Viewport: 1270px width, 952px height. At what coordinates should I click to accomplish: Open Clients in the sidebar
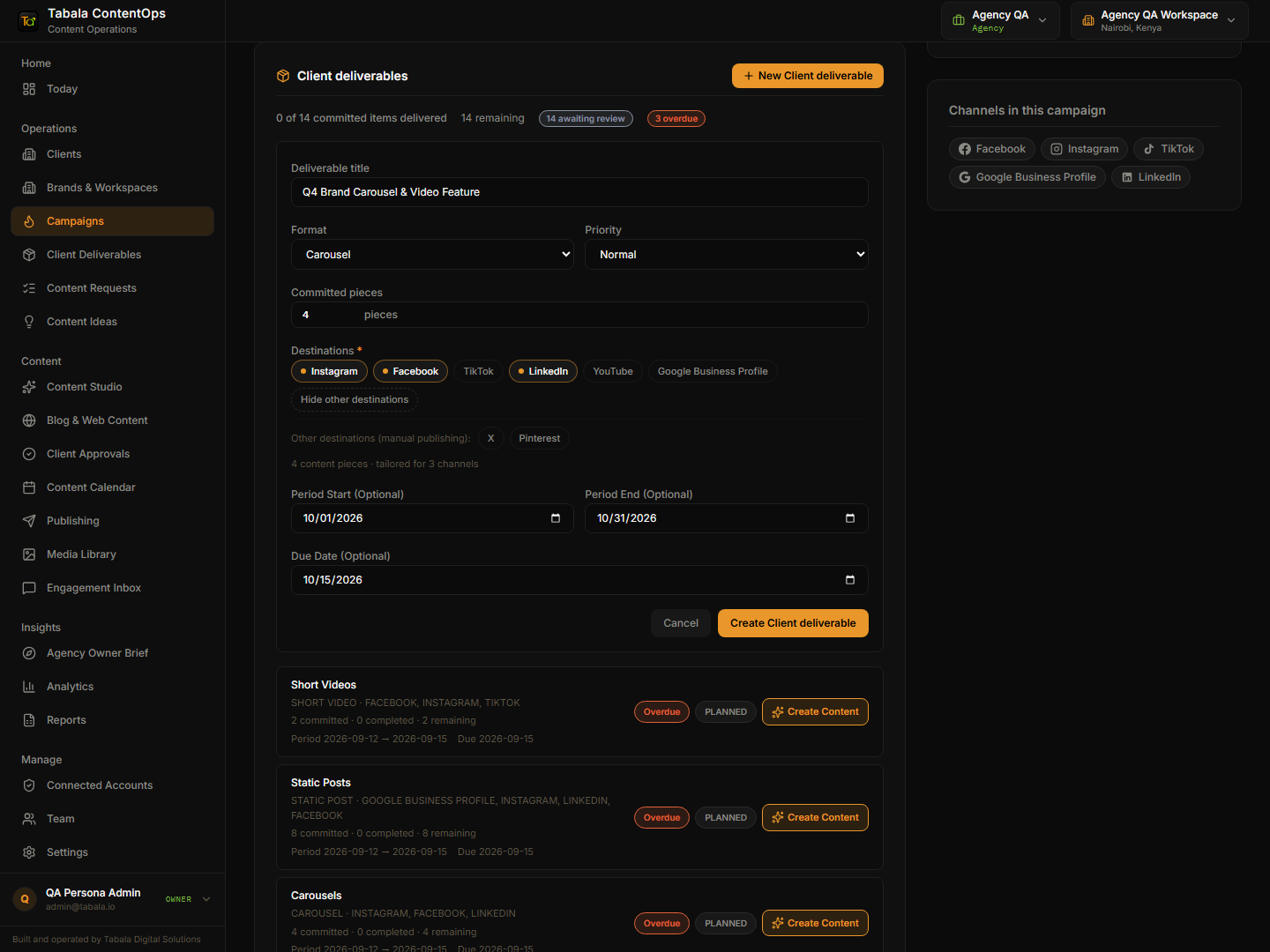click(112, 154)
